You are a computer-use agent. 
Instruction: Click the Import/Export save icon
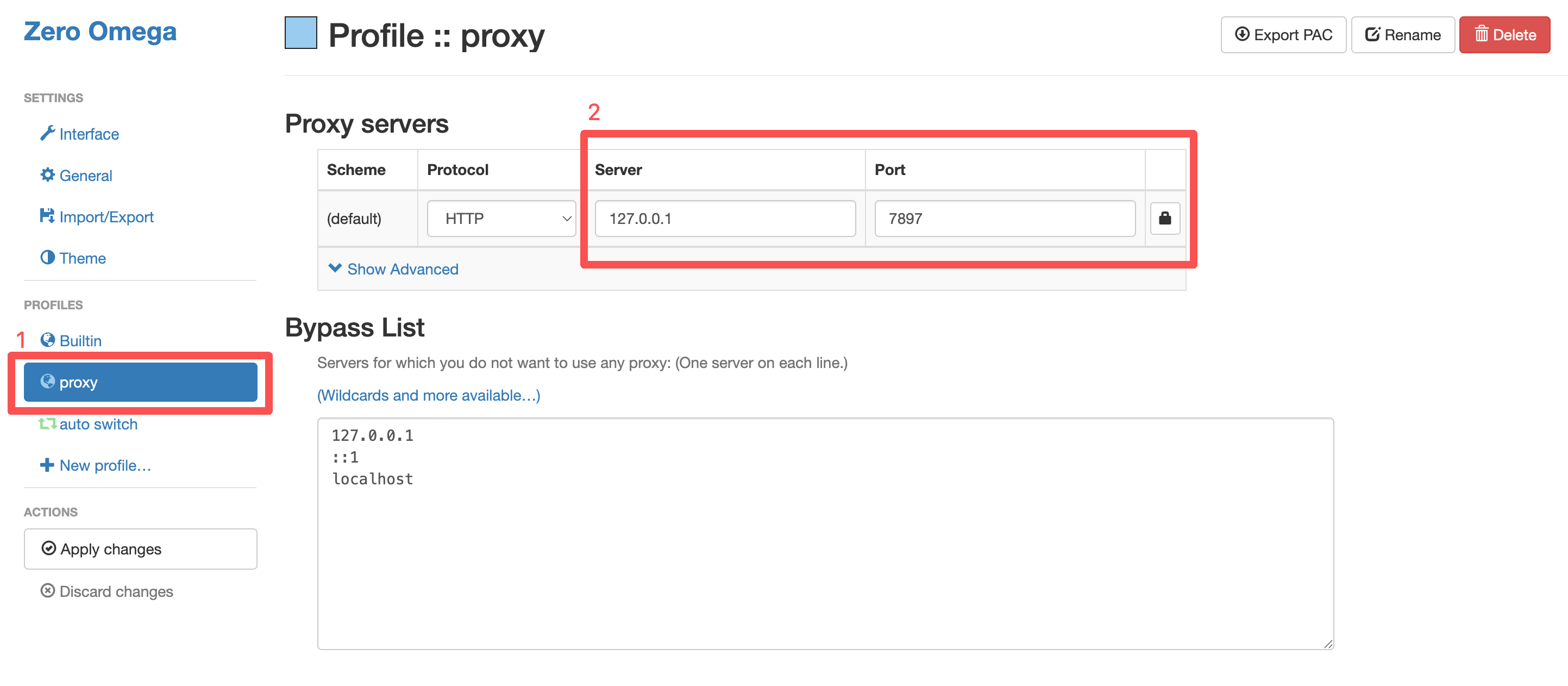pos(47,216)
